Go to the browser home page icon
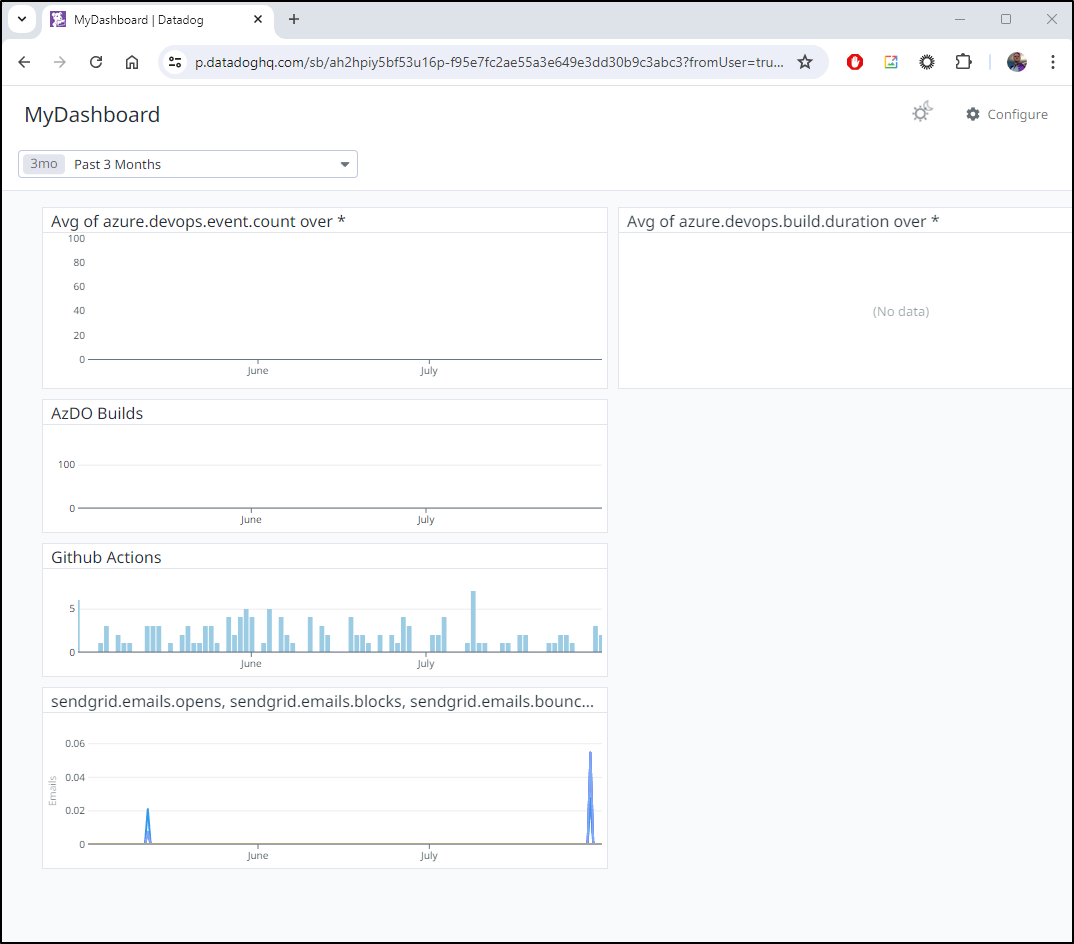This screenshot has height=944, width=1074. pos(132,62)
